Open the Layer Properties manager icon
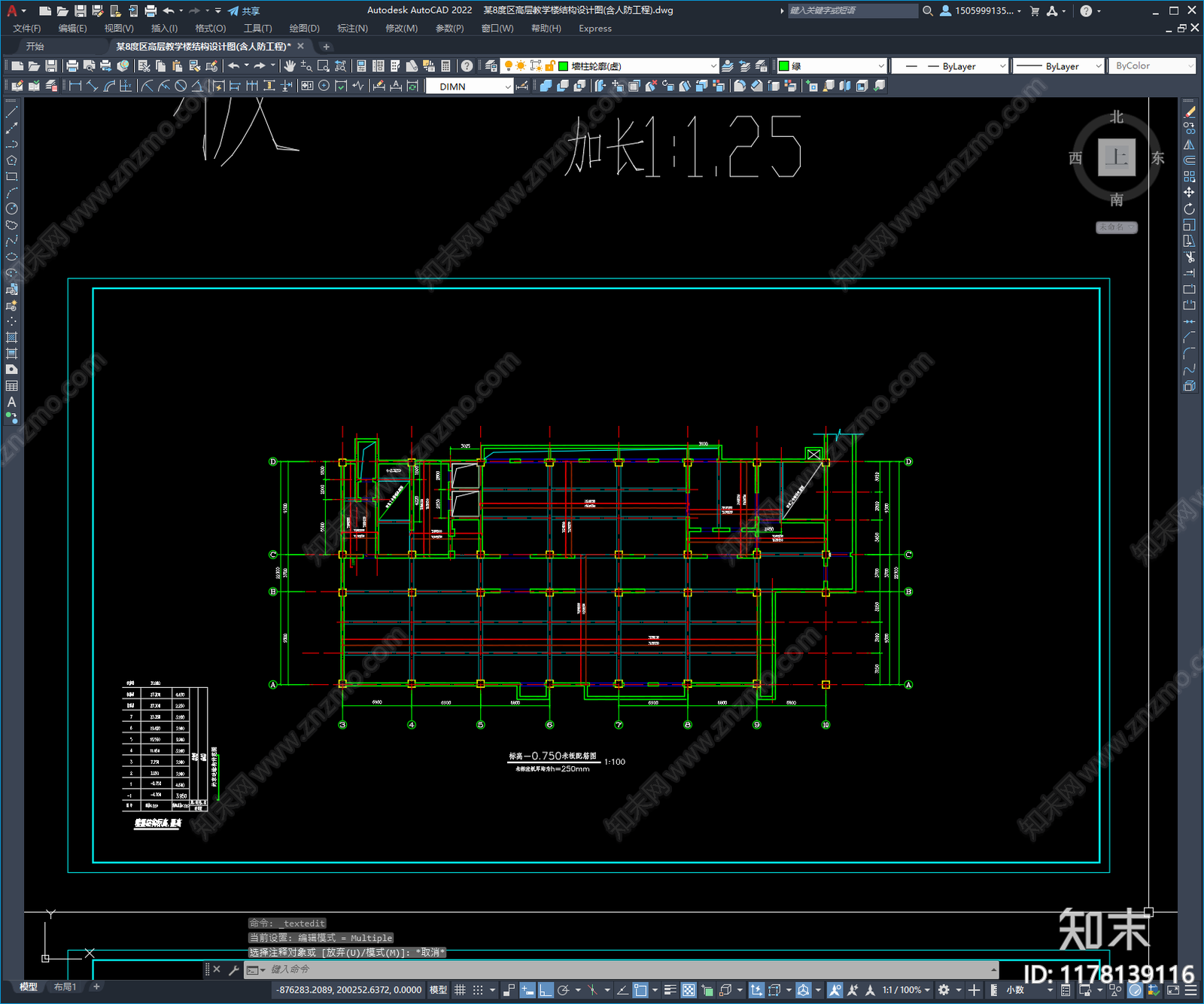1204x1004 pixels. pyautogui.click(x=491, y=66)
